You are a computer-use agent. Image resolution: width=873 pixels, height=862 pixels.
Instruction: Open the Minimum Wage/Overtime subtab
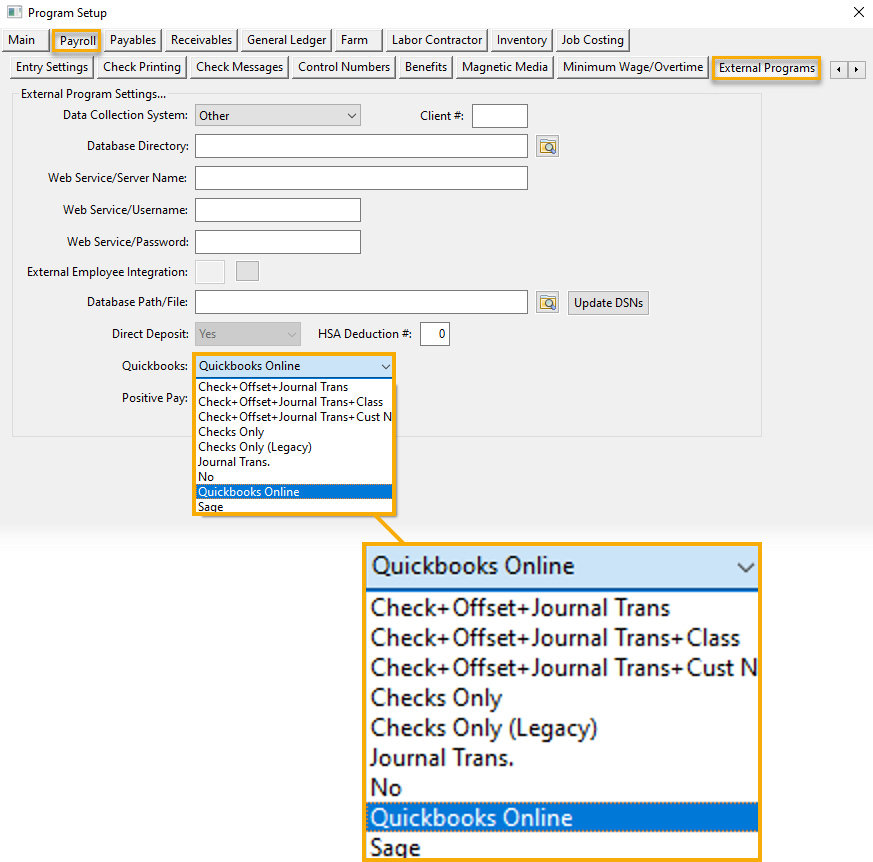coord(632,67)
